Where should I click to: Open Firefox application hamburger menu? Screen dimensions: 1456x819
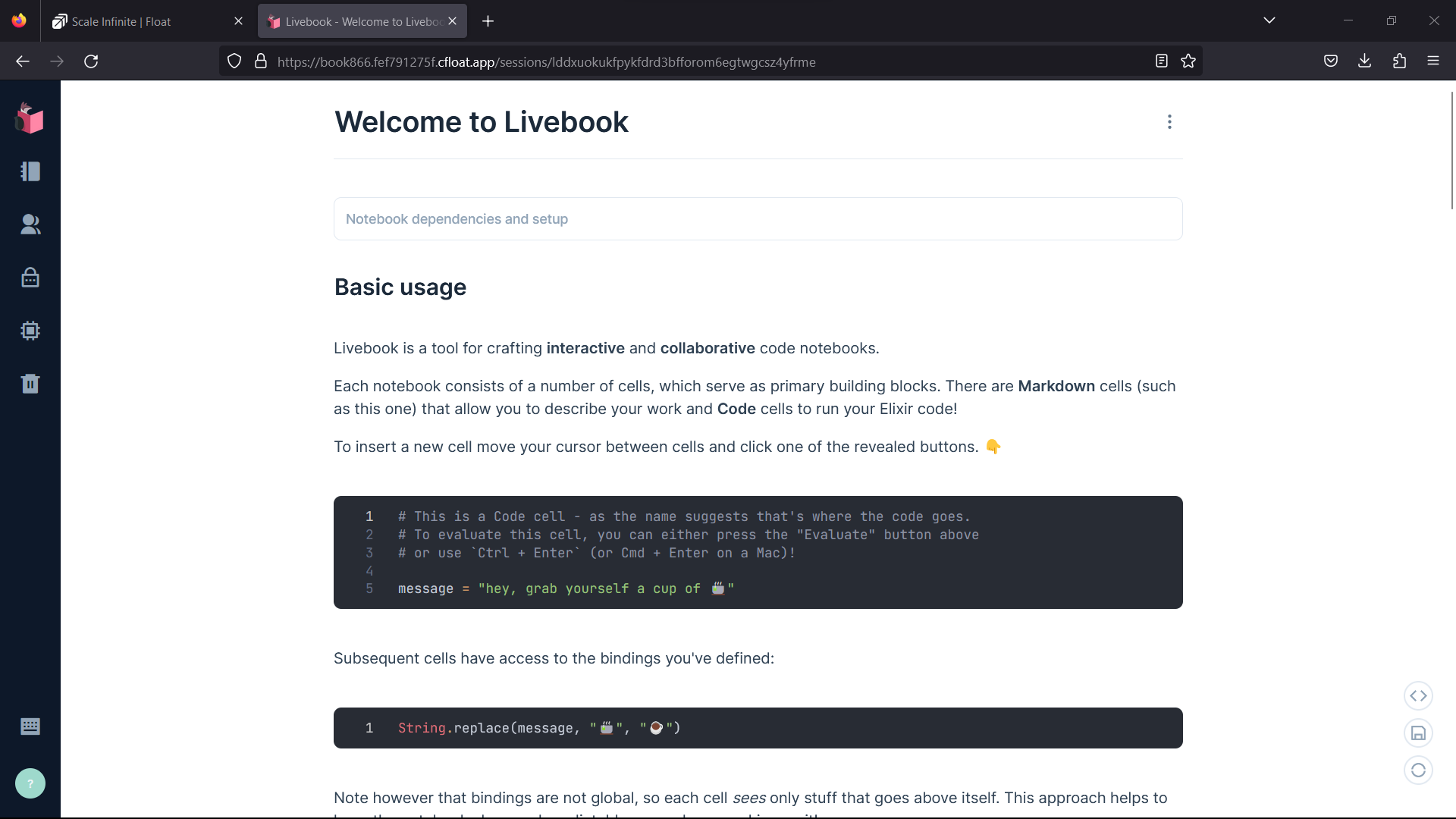[x=1433, y=61]
